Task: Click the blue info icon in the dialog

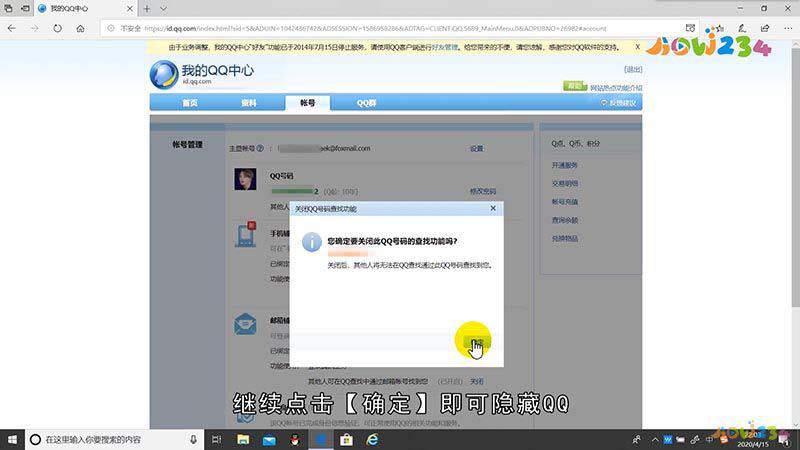Action: pos(312,242)
